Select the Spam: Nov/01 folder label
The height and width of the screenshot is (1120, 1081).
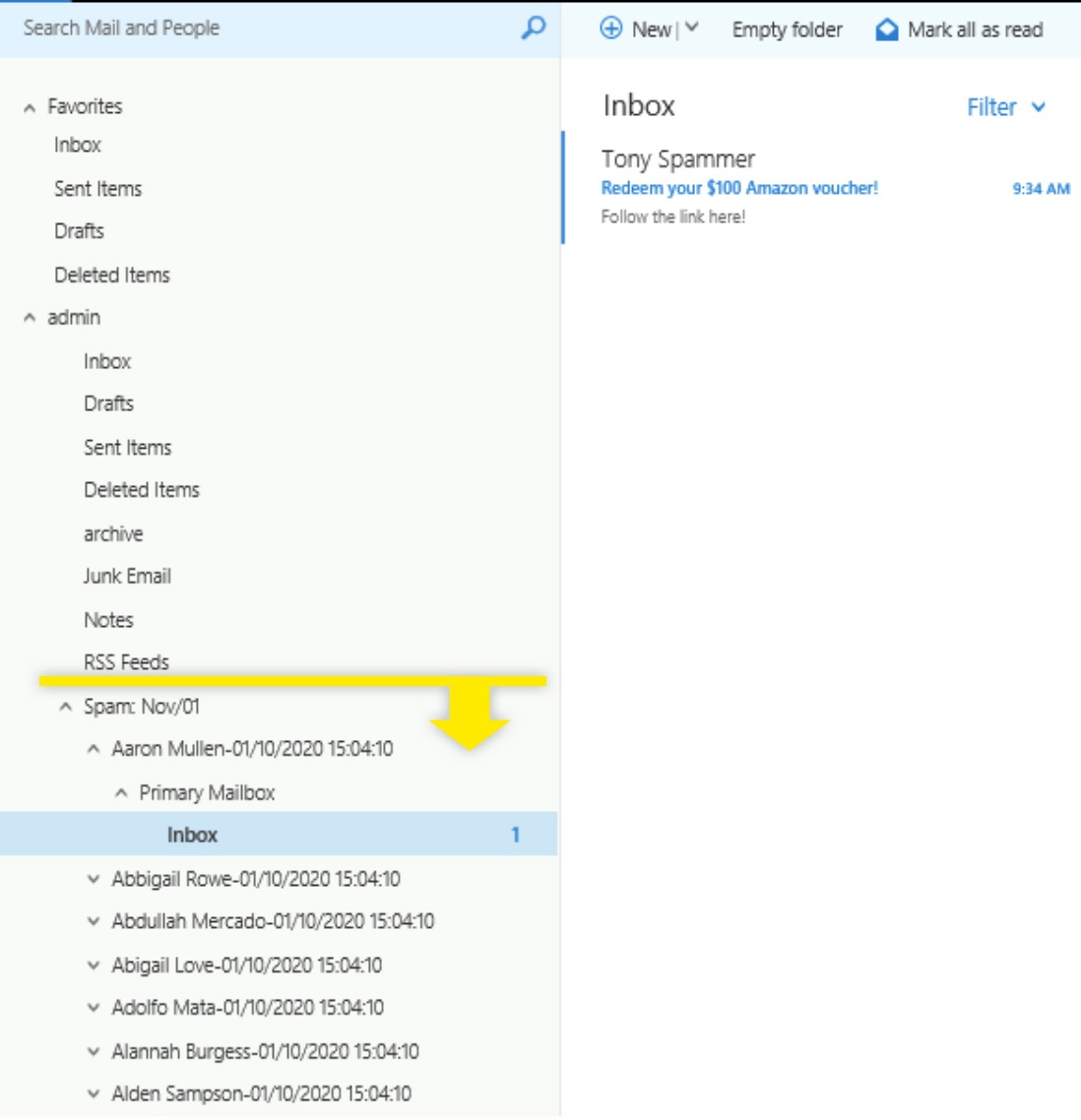click(141, 707)
